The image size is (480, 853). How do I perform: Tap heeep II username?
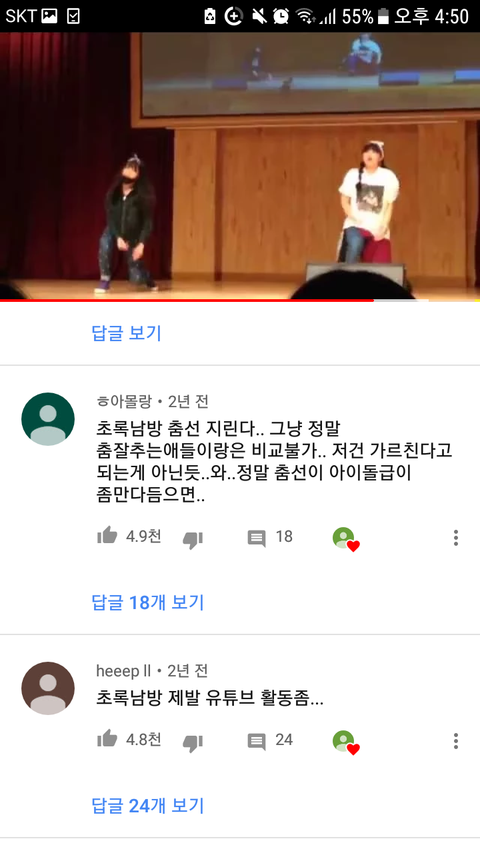124,671
